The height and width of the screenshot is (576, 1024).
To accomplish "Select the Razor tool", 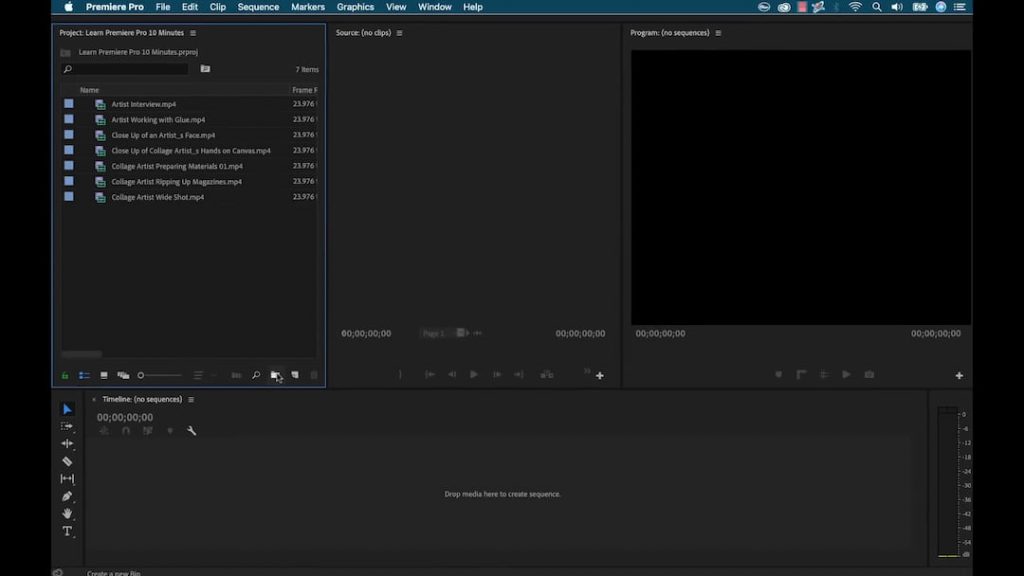I will (67, 461).
